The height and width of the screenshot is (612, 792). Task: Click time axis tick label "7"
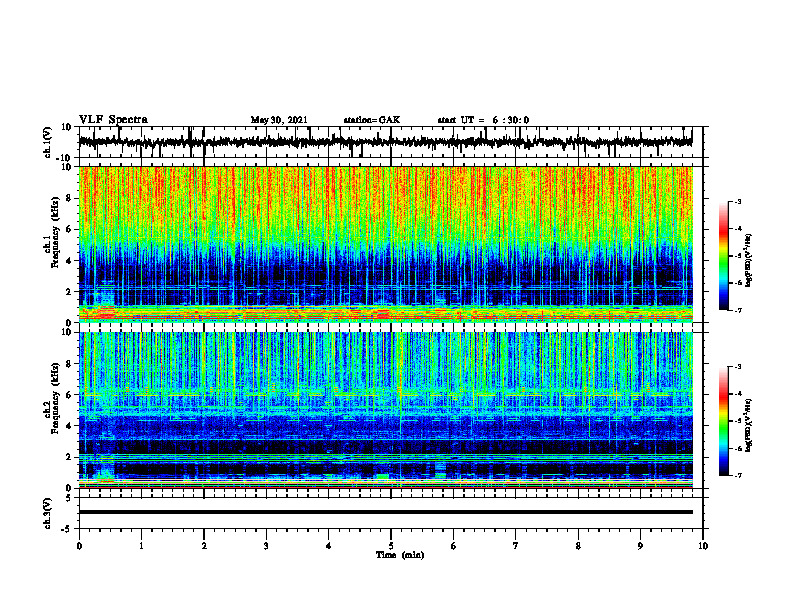(516, 546)
